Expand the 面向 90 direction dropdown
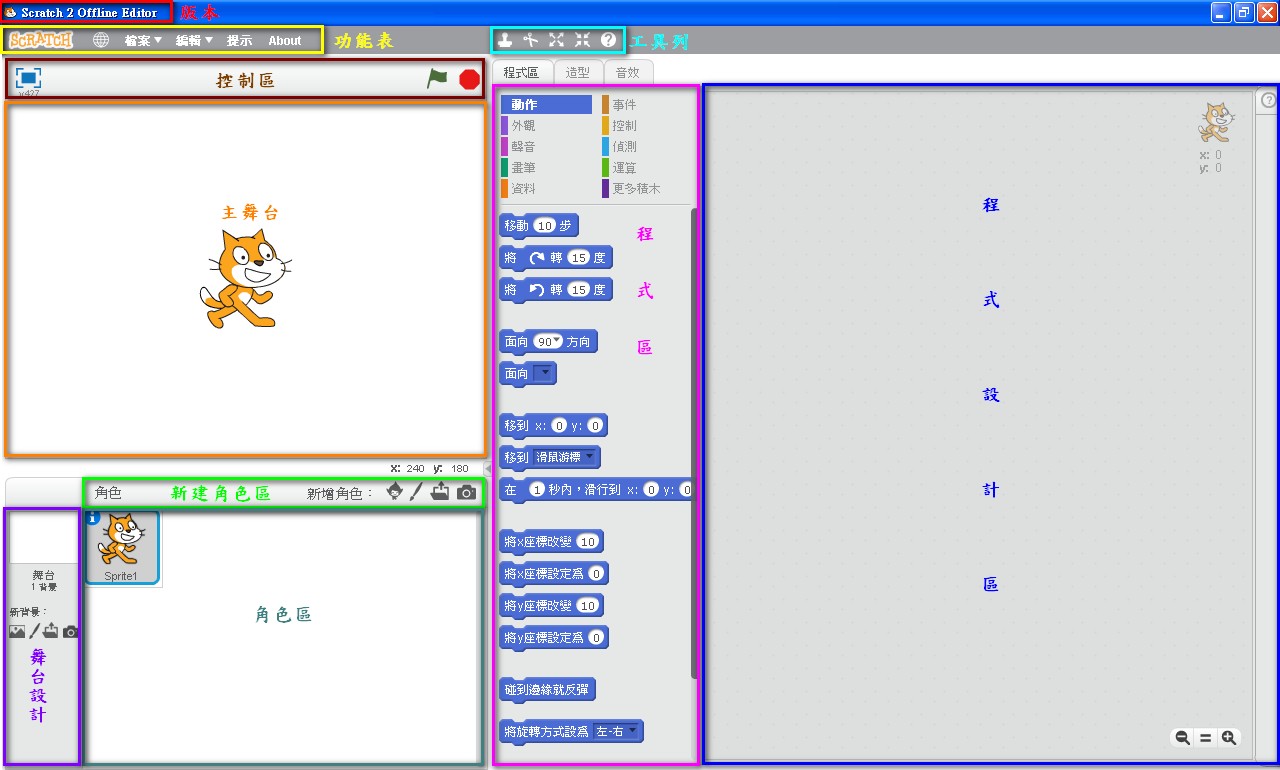 coord(557,341)
